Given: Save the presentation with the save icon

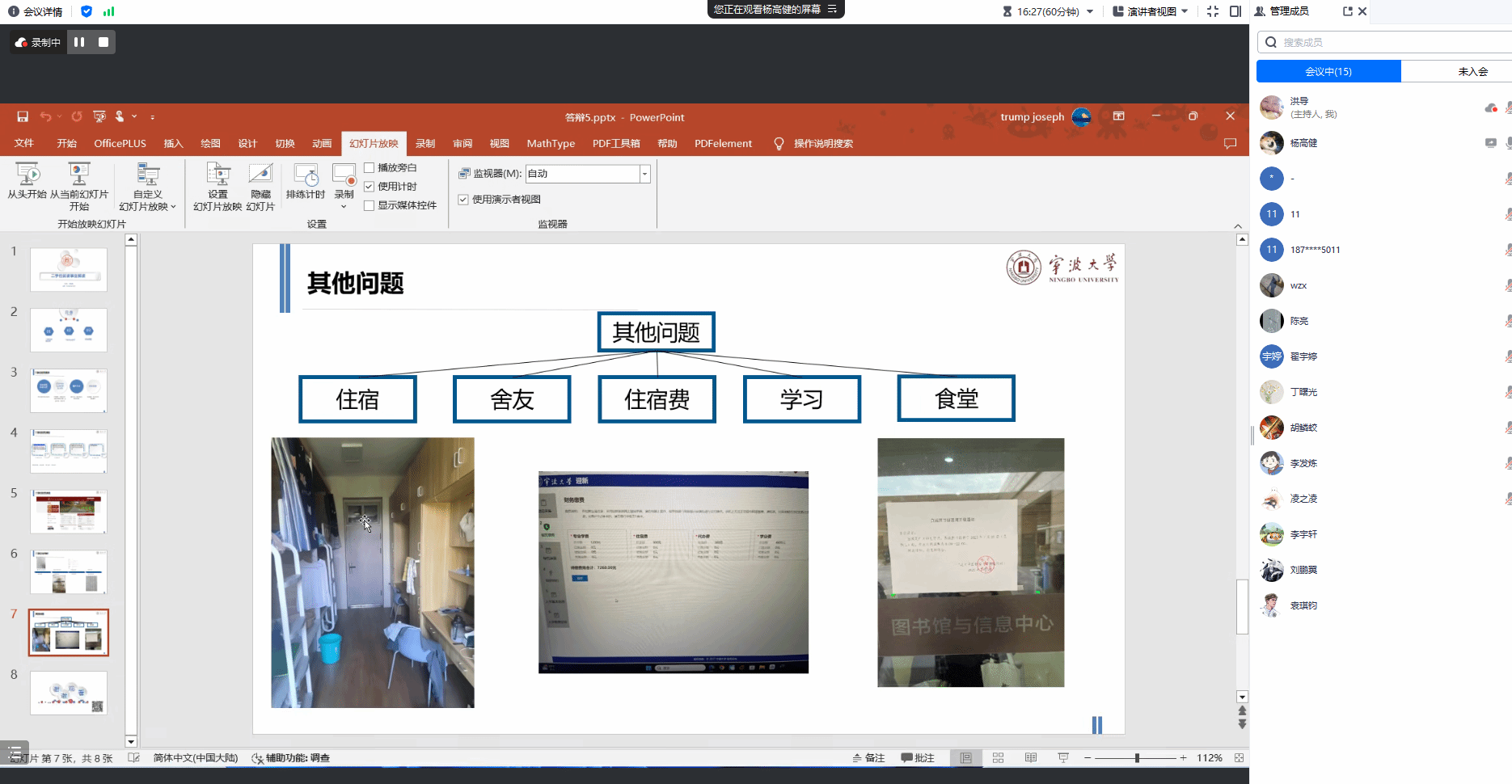Looking at the screenshot, I should (x=23, y=116).
